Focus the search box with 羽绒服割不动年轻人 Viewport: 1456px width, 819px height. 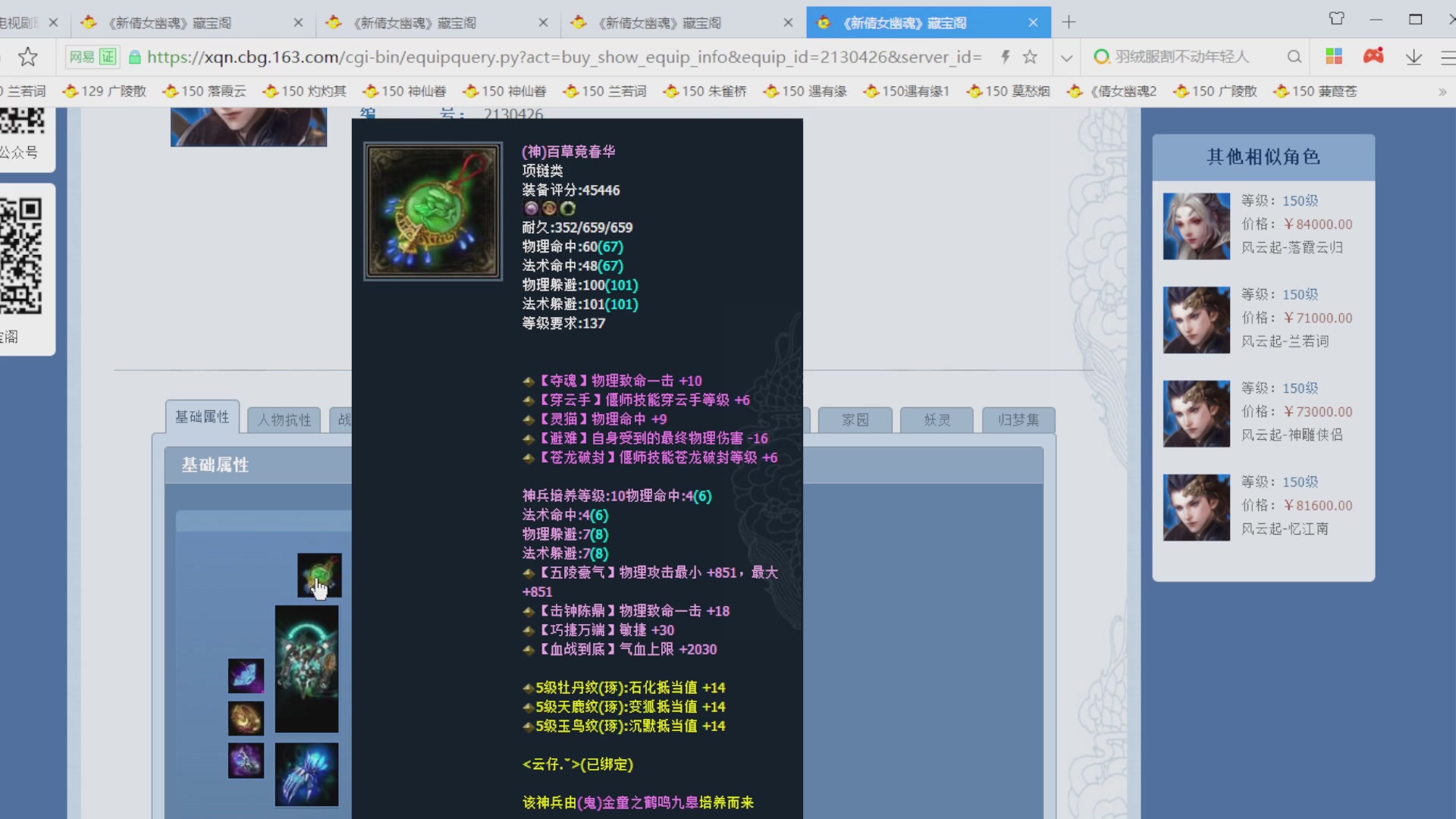tap(1181, 57)
